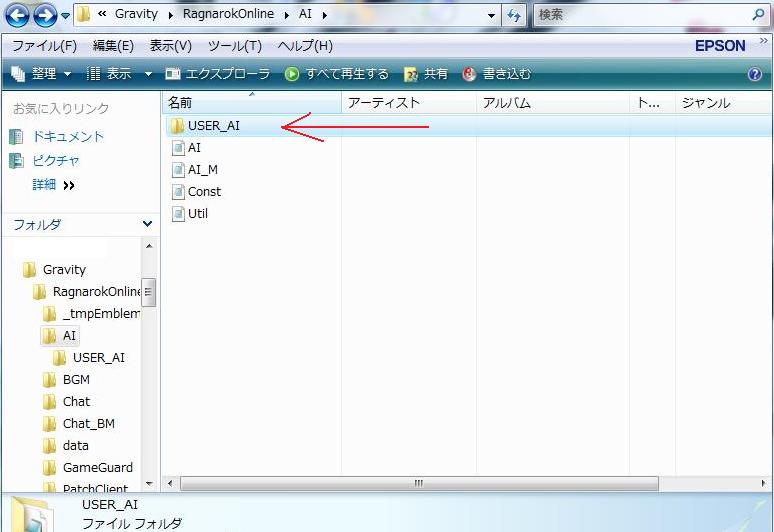Click the RagnarokOnline breadcrumb segment

228,14
